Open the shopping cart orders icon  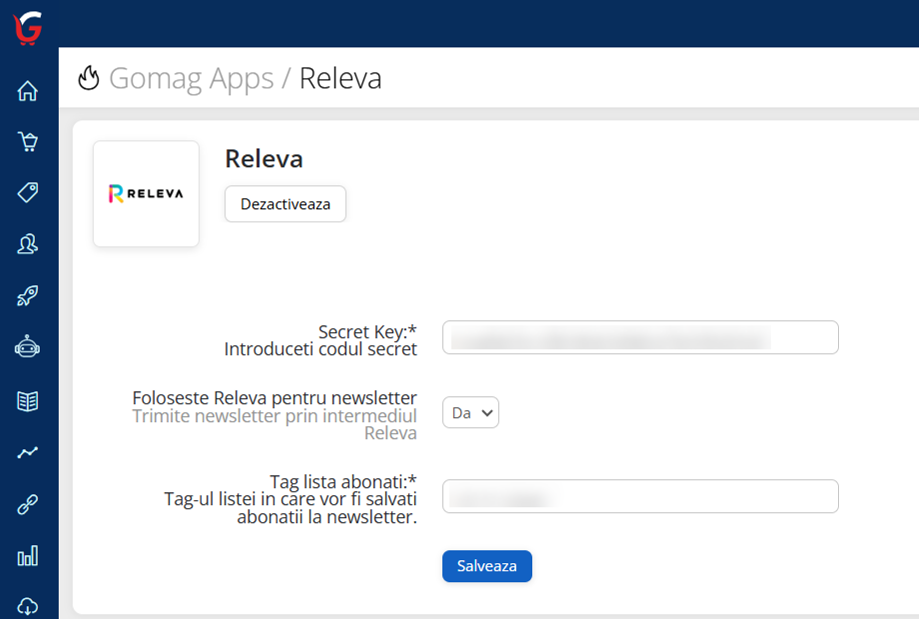28,142
